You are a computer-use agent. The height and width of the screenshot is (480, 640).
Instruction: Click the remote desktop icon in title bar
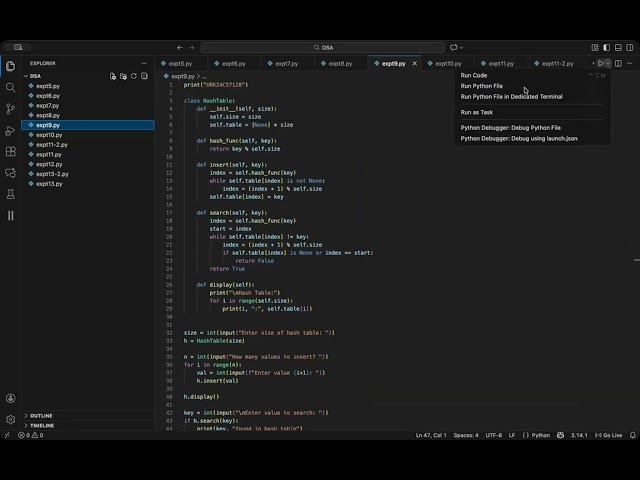tap(18, 47)
